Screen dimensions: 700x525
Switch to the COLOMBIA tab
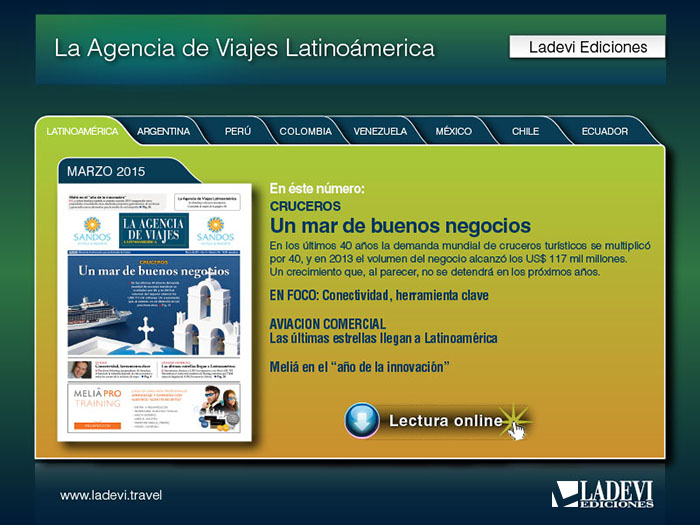pos(305,131)
